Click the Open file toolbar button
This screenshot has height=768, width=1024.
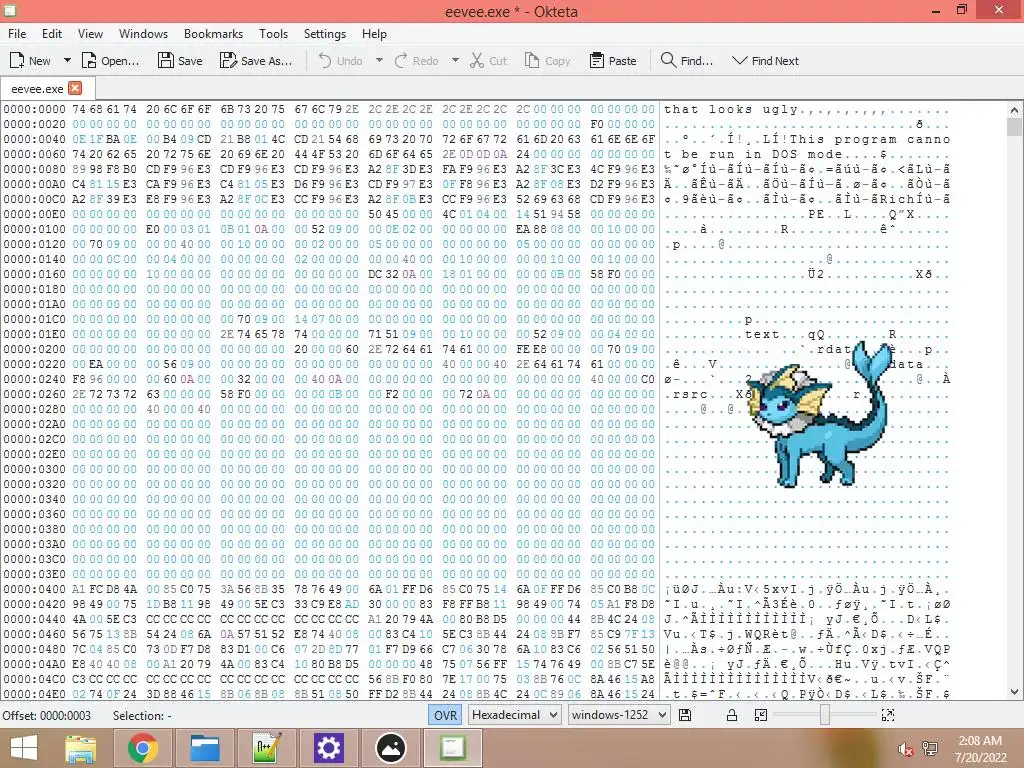click(x=110, y=61)
